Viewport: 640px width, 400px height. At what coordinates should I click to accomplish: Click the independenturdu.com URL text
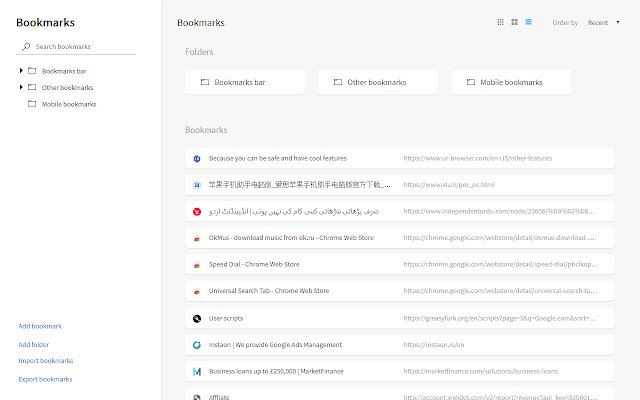pyautogui.click(x=499, y=211)
